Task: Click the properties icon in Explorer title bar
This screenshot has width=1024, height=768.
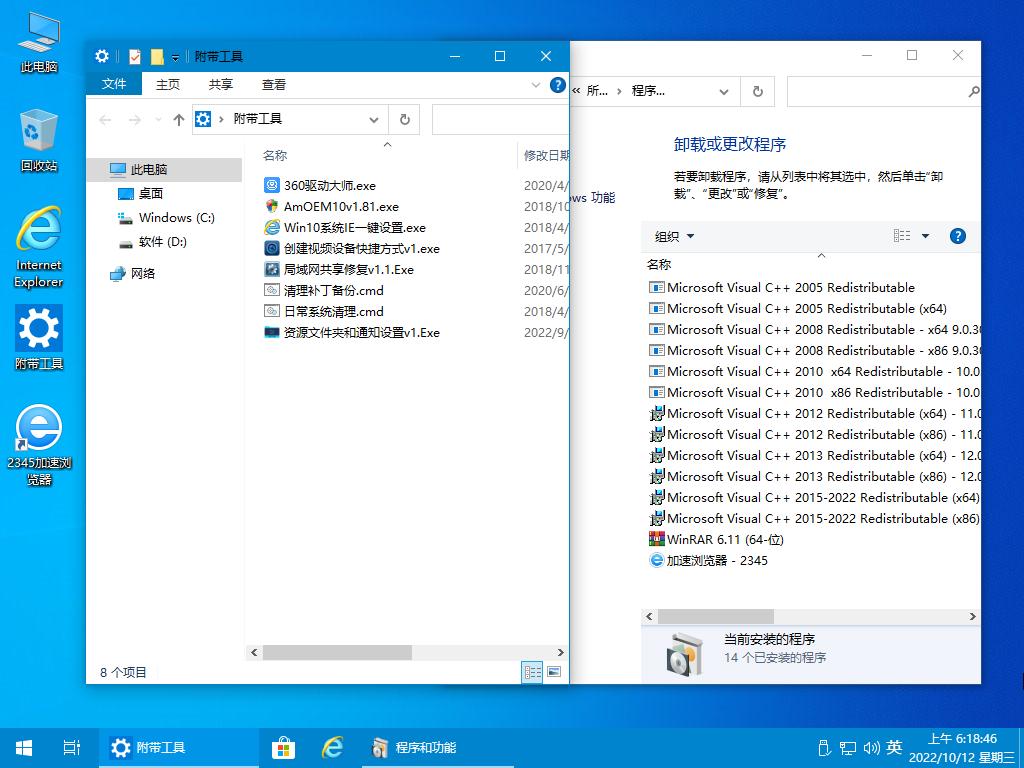Action: pos(135,57)
